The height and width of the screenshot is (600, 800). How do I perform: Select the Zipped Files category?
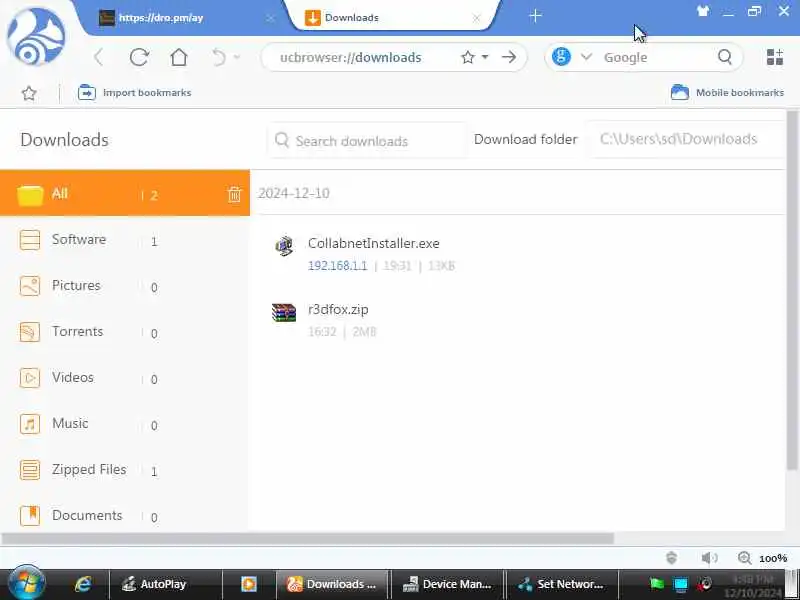point(125,469)
